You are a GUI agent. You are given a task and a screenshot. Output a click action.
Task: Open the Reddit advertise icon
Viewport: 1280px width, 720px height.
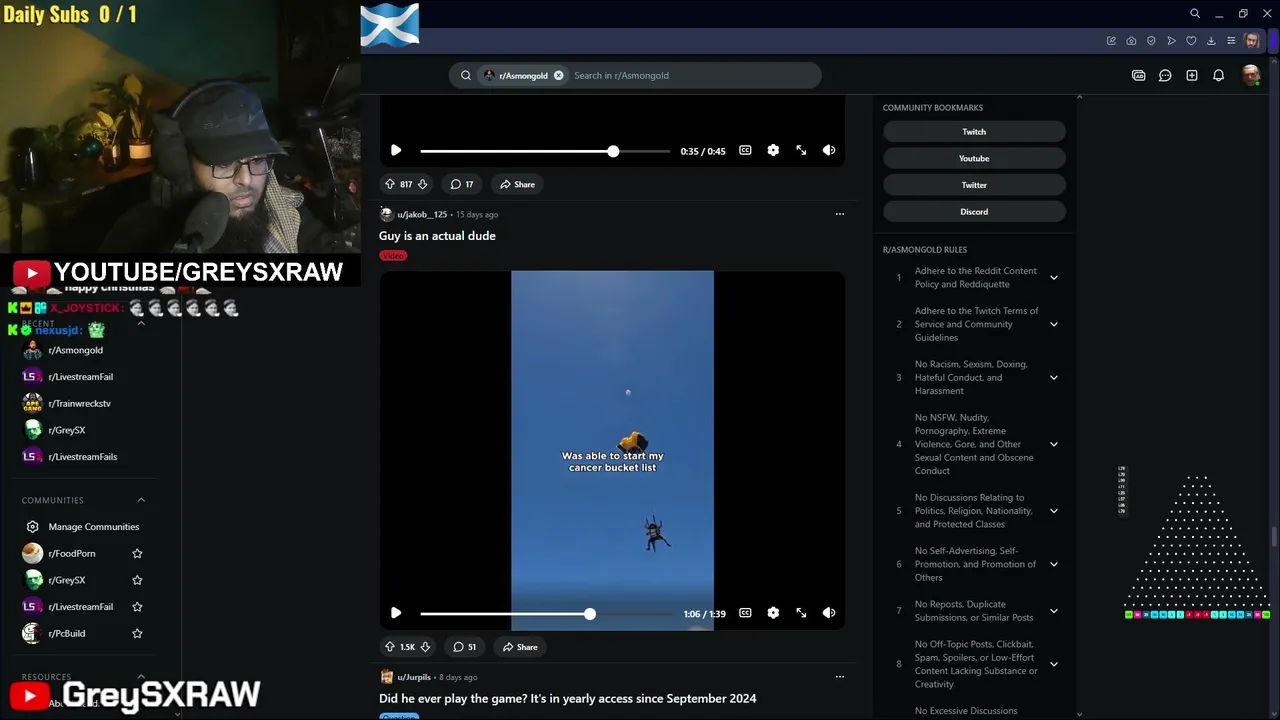1138,75
